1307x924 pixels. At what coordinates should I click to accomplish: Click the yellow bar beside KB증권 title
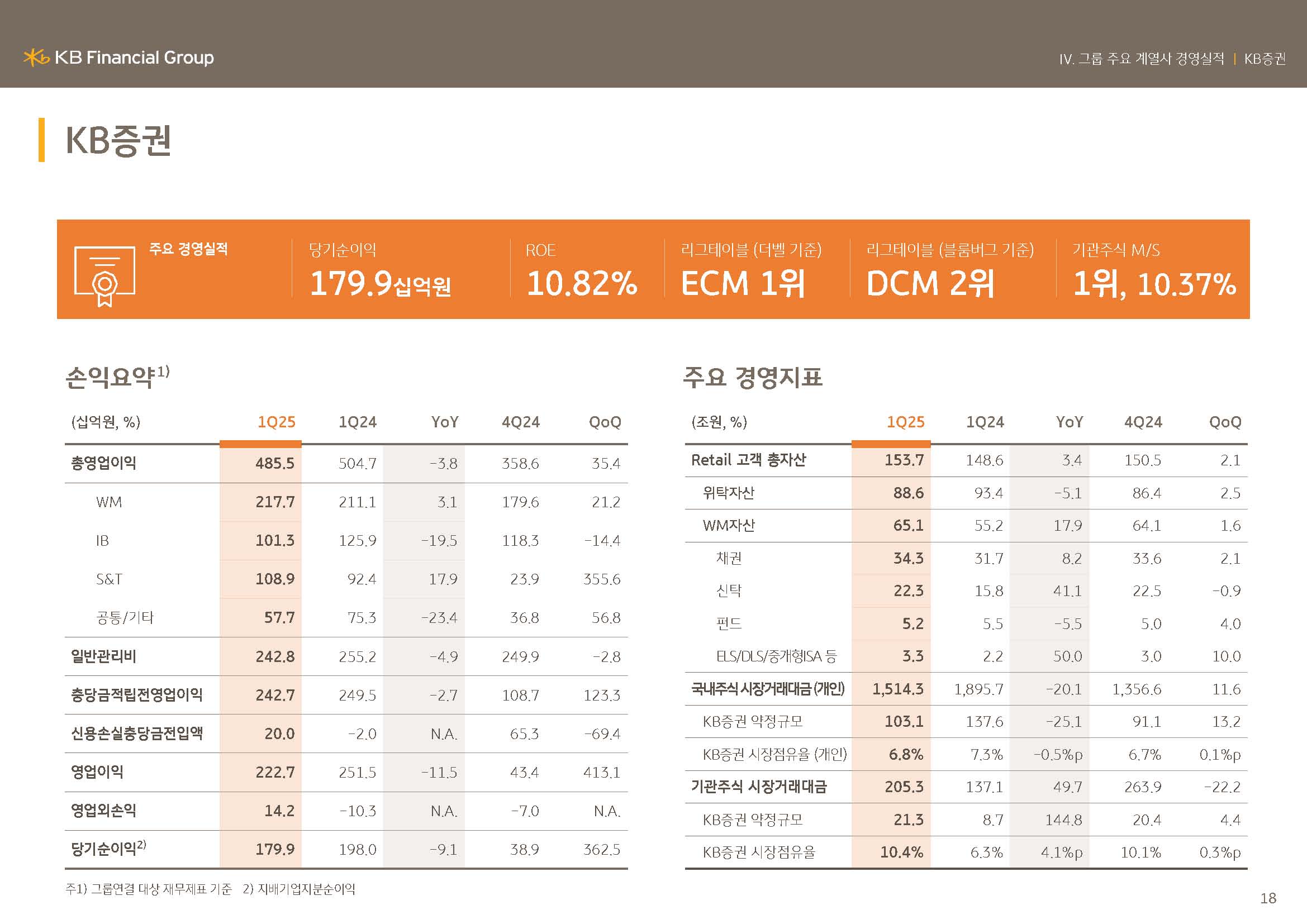(x=41, y=140)
